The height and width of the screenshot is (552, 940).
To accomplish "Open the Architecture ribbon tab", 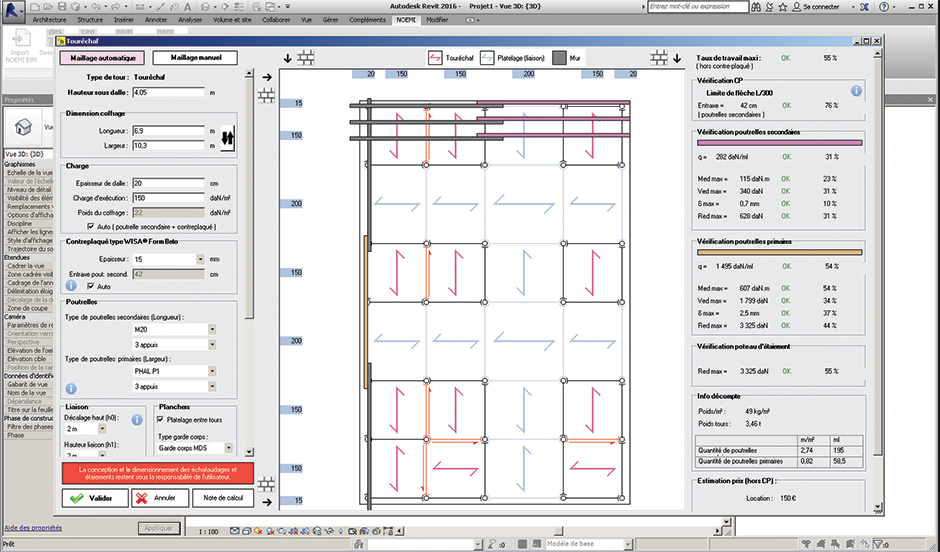I will coord(50,20).
